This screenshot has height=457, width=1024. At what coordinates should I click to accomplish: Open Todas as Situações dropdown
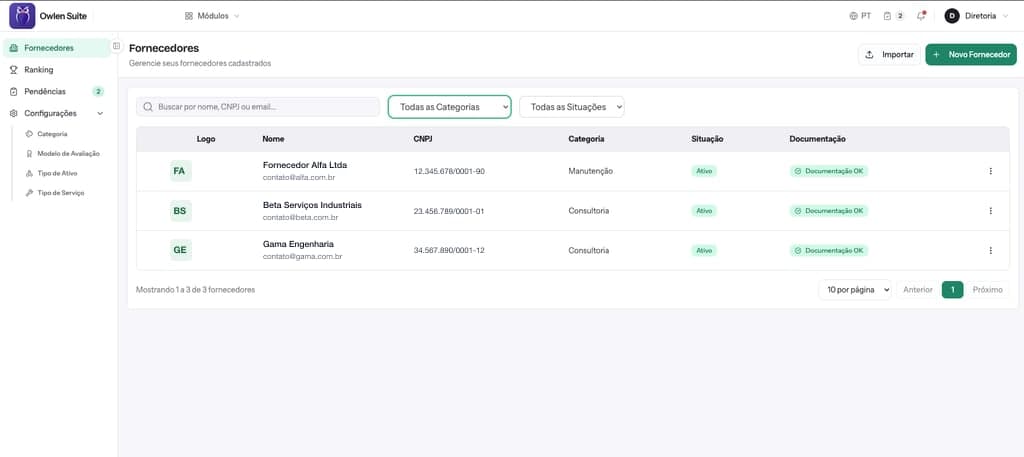coord(571,107)
